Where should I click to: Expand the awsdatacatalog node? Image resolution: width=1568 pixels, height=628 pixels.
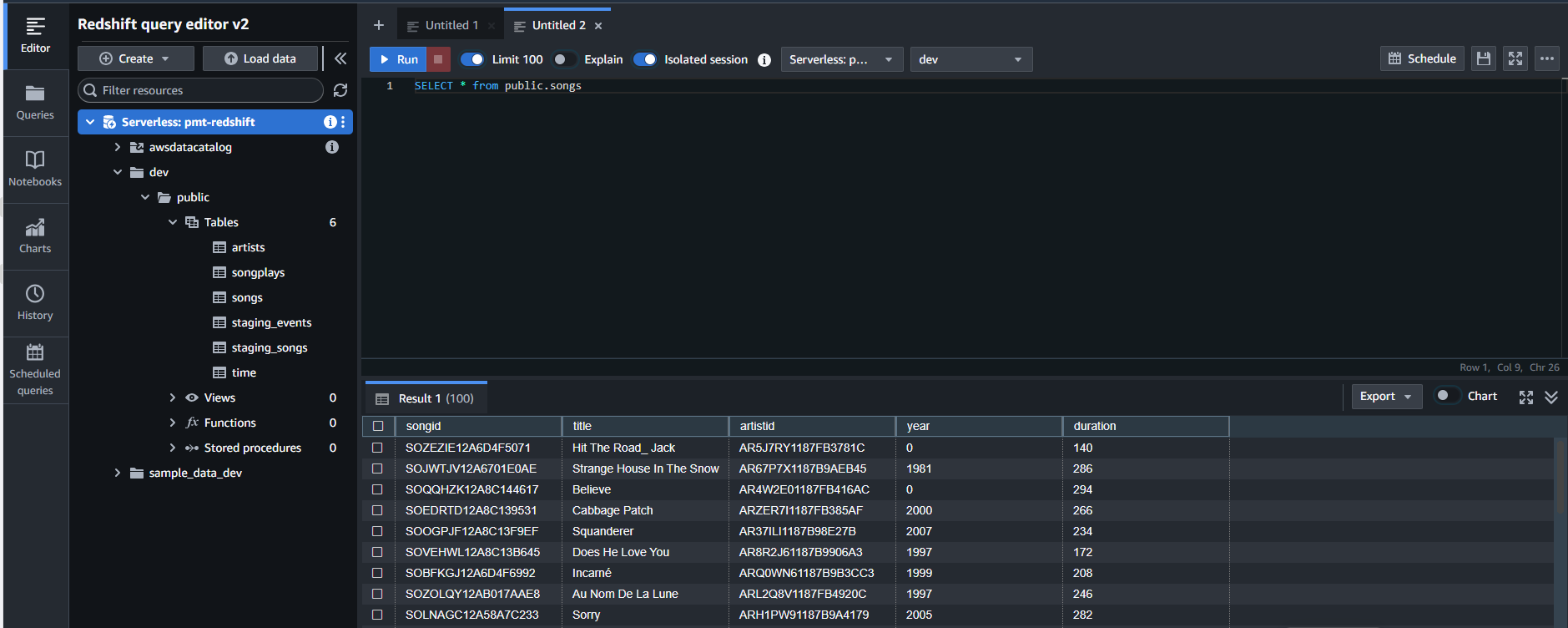point(117,147)
